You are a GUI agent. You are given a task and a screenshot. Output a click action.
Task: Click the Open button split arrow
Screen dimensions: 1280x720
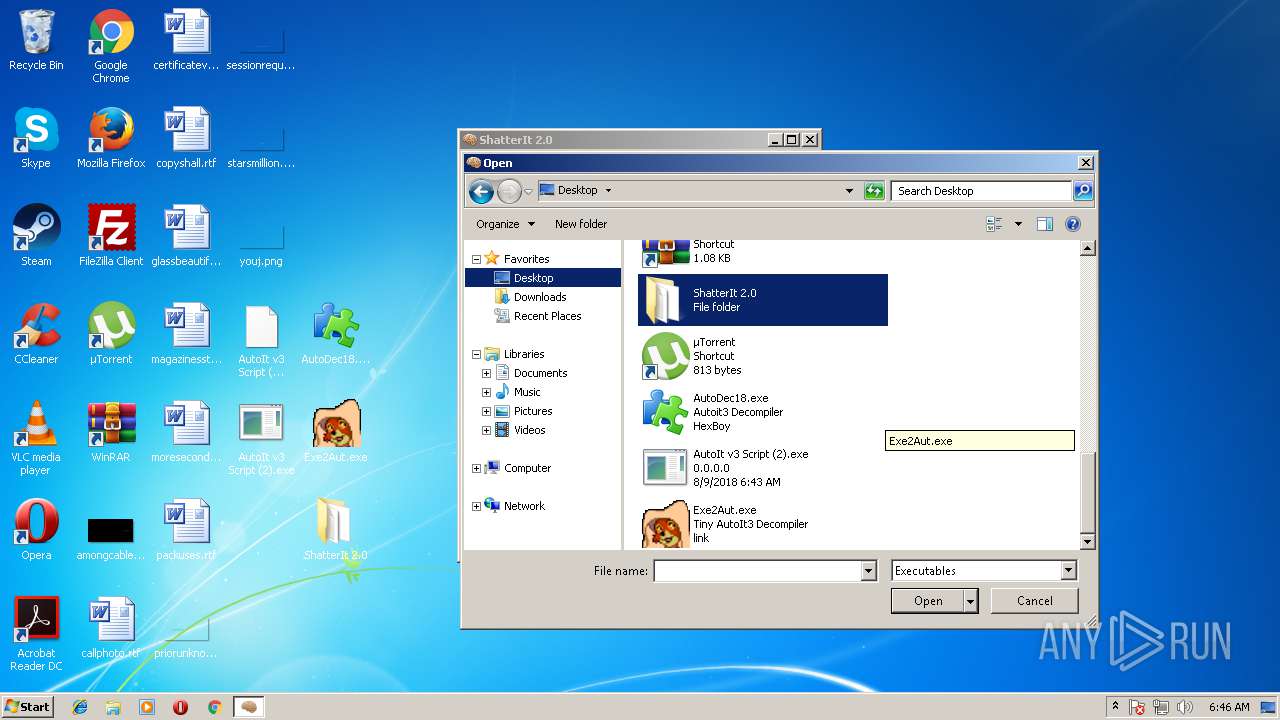click(x=970, y=601)
